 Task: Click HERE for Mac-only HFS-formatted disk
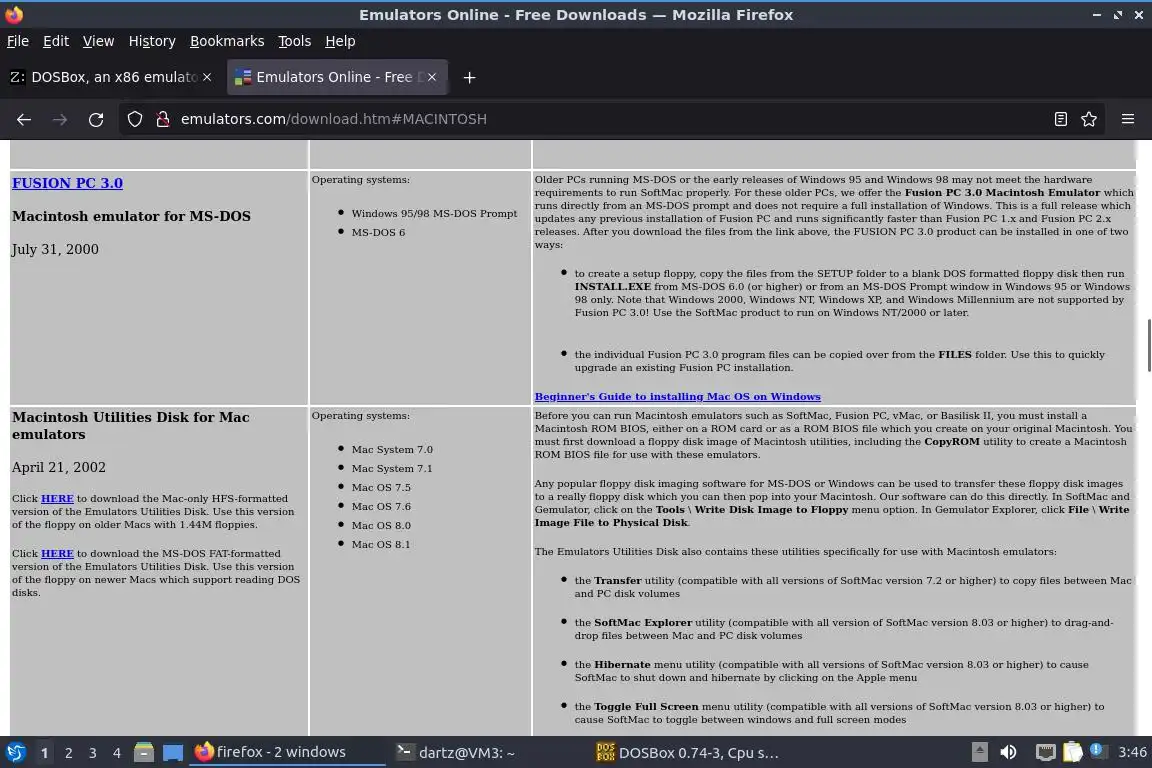click(57, 498)
